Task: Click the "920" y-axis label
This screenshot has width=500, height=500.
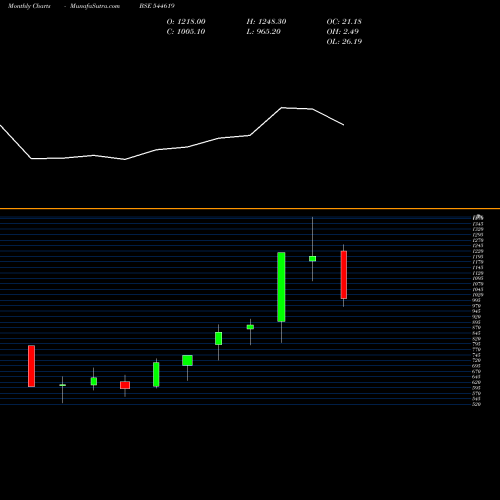Action: (477, 317)
